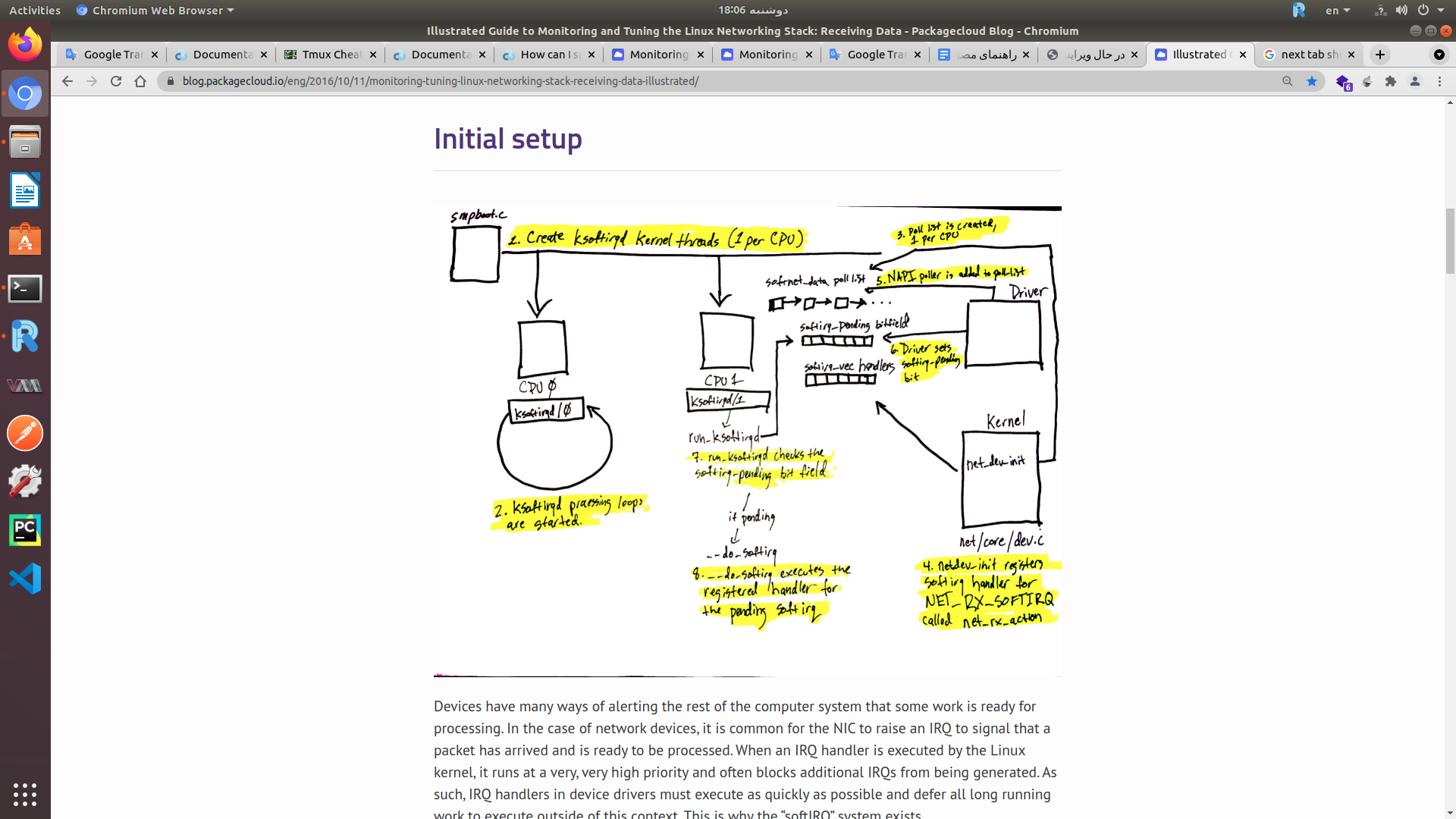Click the zoom magnifier in address bar
This screenshot has height=819, width=1456.
1287,81
